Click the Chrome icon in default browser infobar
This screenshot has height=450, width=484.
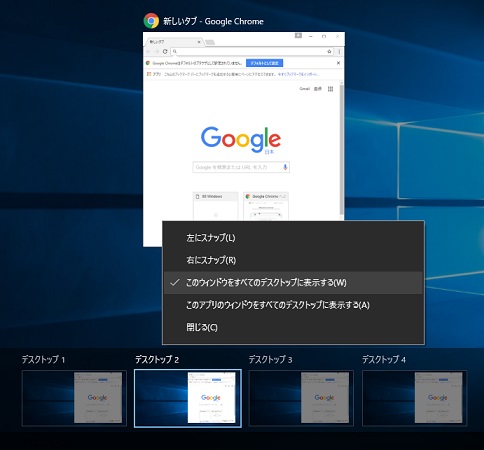coord(148,63)
